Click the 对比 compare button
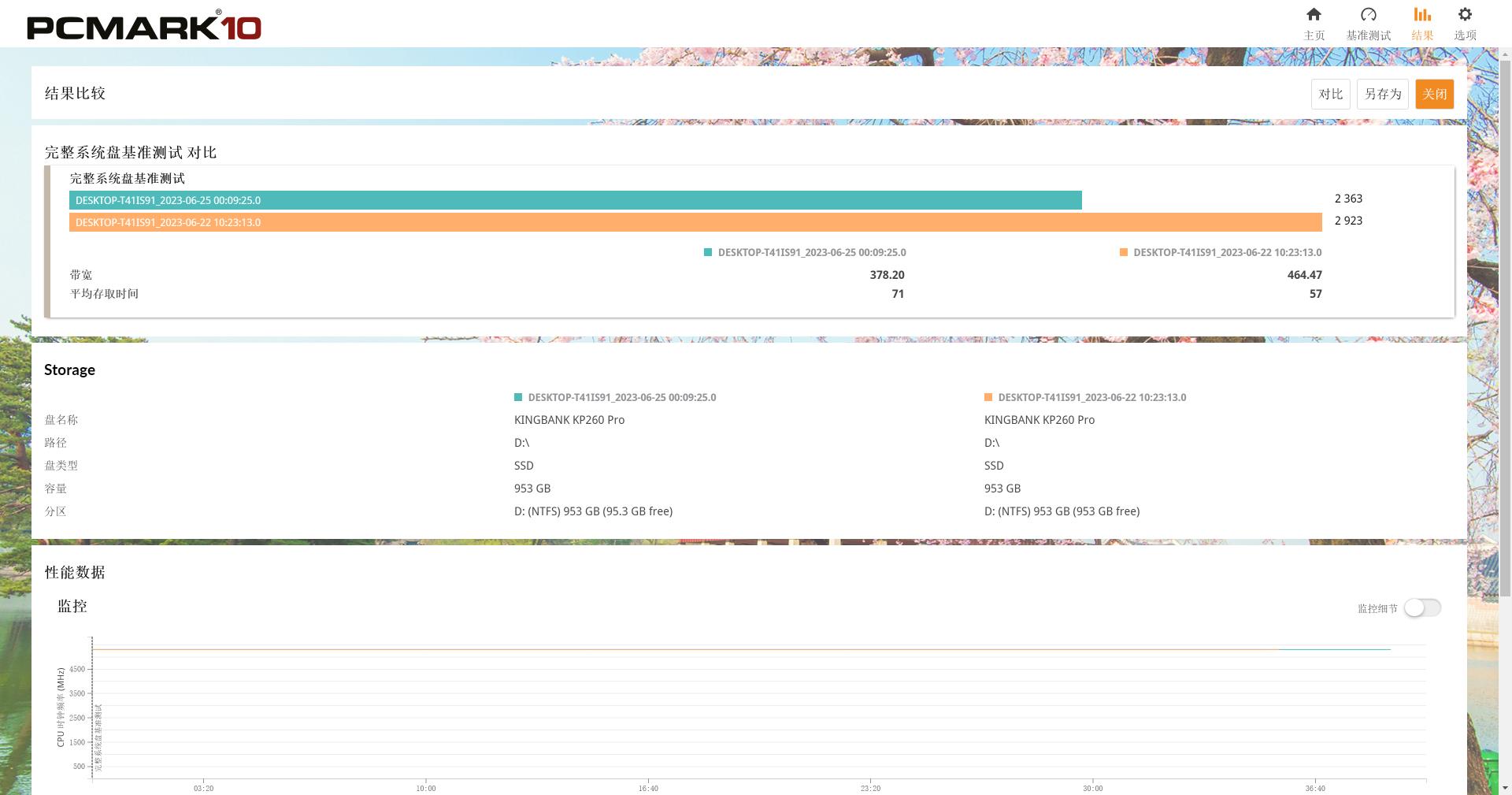The height and width of the screenshot is (795, 1512). point(1330,94)
